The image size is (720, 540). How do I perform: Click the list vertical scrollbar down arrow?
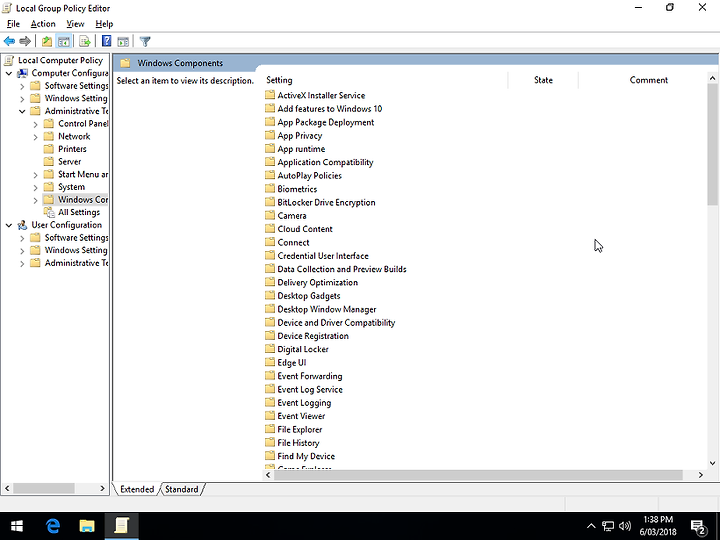[712, 463]
